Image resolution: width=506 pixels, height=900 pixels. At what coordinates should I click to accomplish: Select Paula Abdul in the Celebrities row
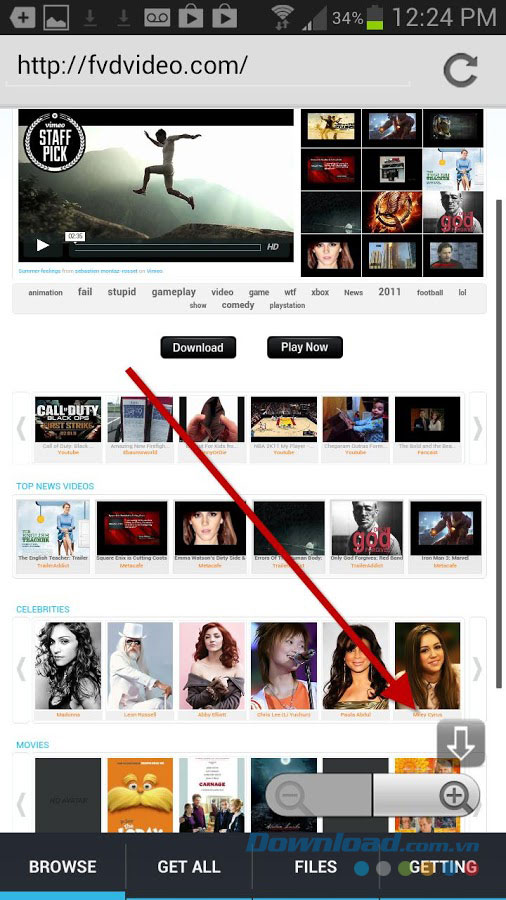356,666
